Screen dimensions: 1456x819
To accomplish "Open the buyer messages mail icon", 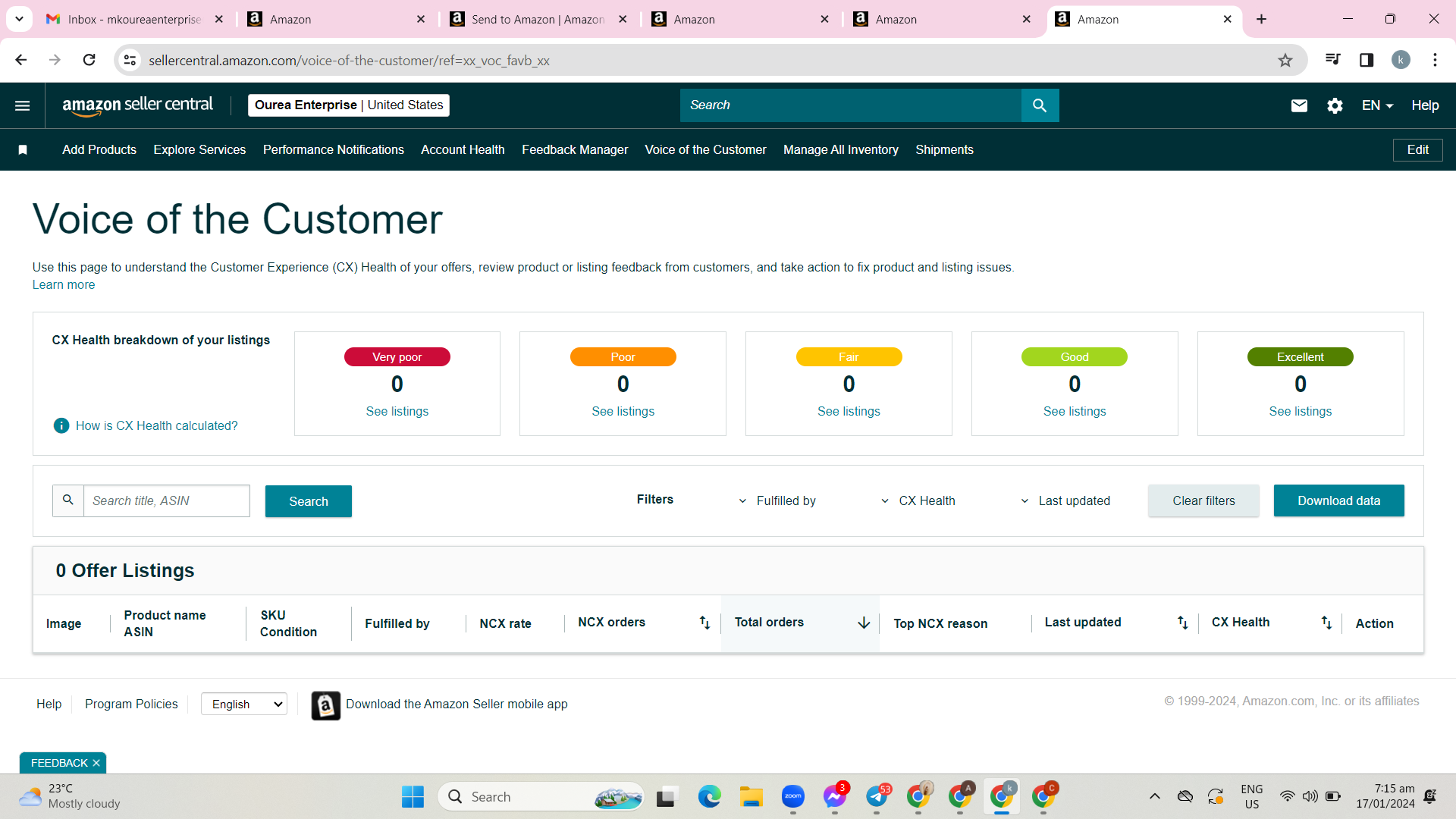I will [x=1299, y=105].
